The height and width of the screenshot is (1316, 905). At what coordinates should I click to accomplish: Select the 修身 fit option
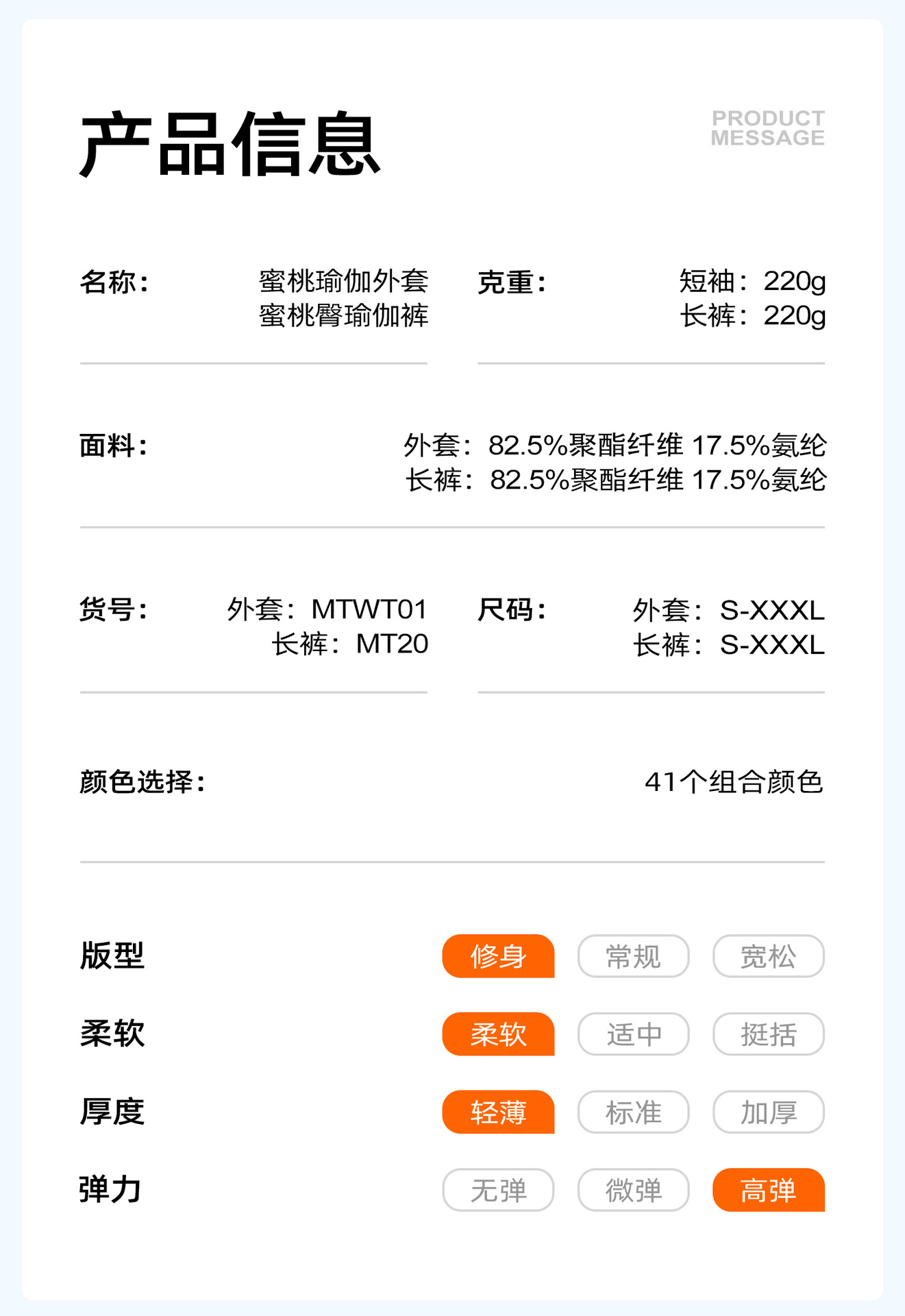pos(498,956)
